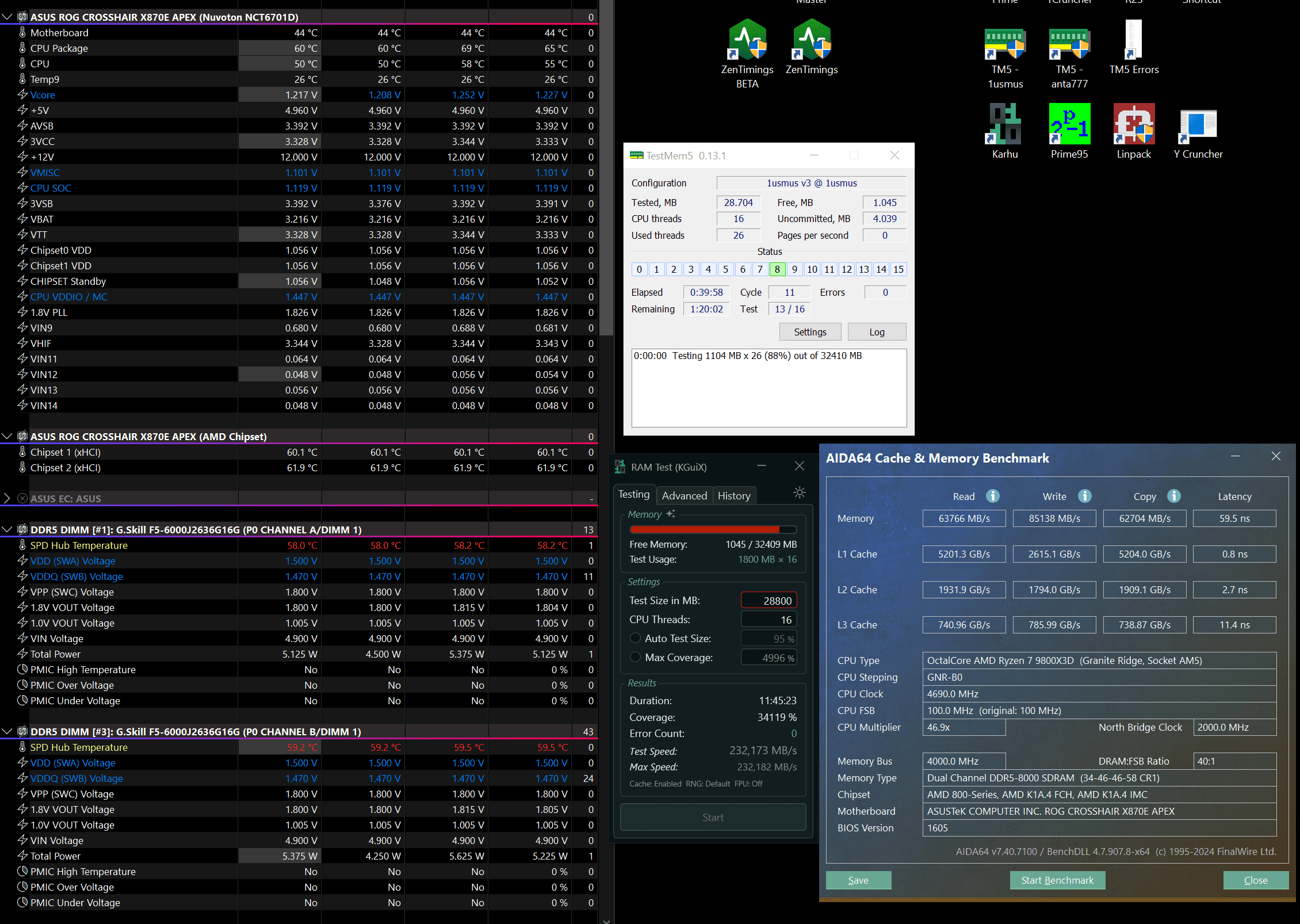Click the Copy info icon in AIDA64
The image size is (1300, 924).
tap(1174, 496)
